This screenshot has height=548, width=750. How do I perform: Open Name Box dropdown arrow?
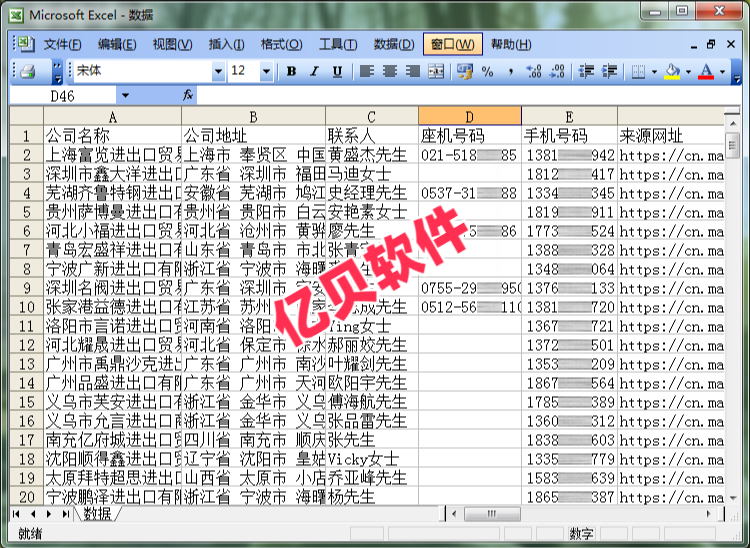125,96
